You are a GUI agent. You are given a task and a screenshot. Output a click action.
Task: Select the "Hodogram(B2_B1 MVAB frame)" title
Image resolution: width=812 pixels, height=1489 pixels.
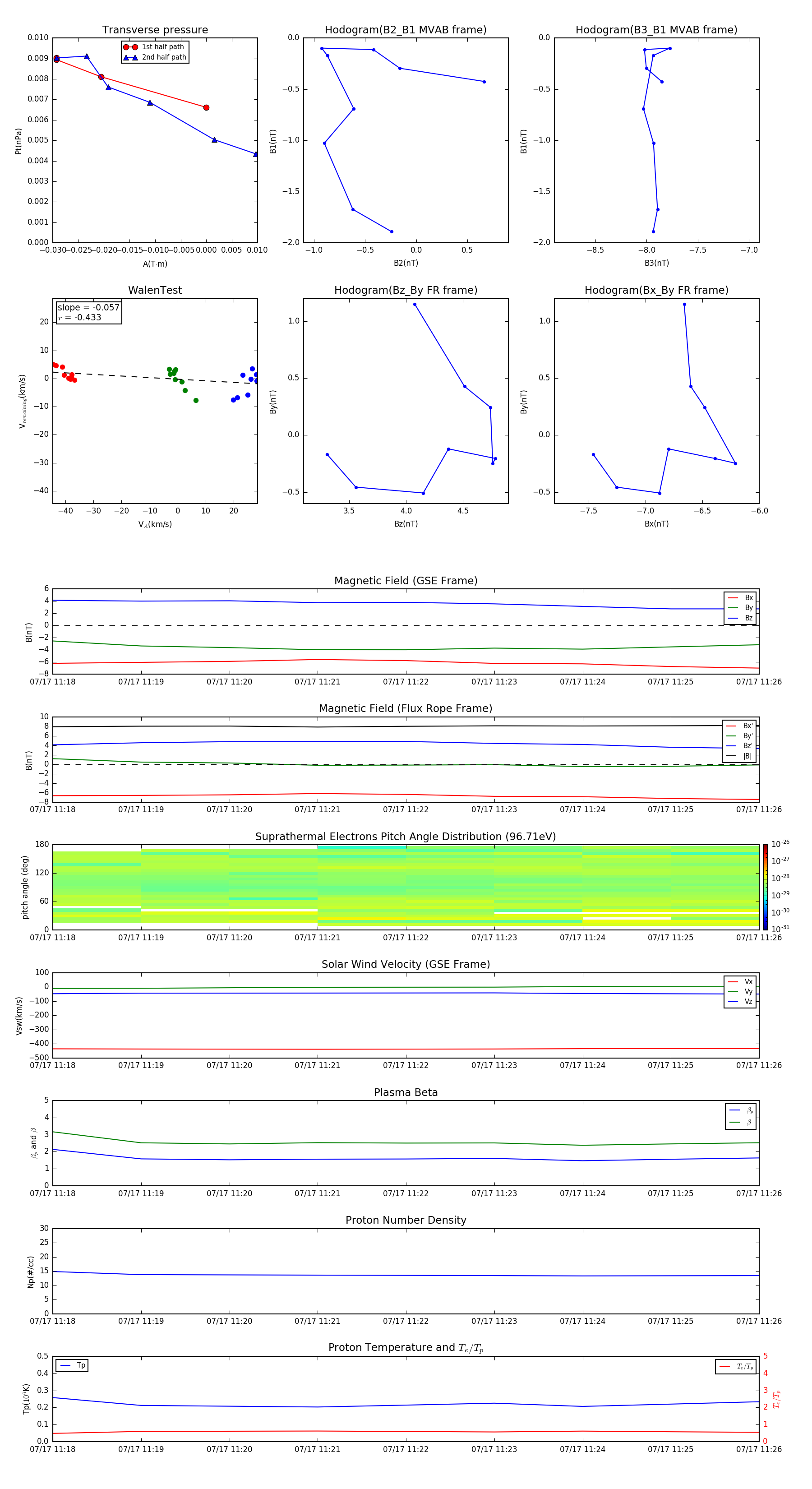click(x=406, y=30)
